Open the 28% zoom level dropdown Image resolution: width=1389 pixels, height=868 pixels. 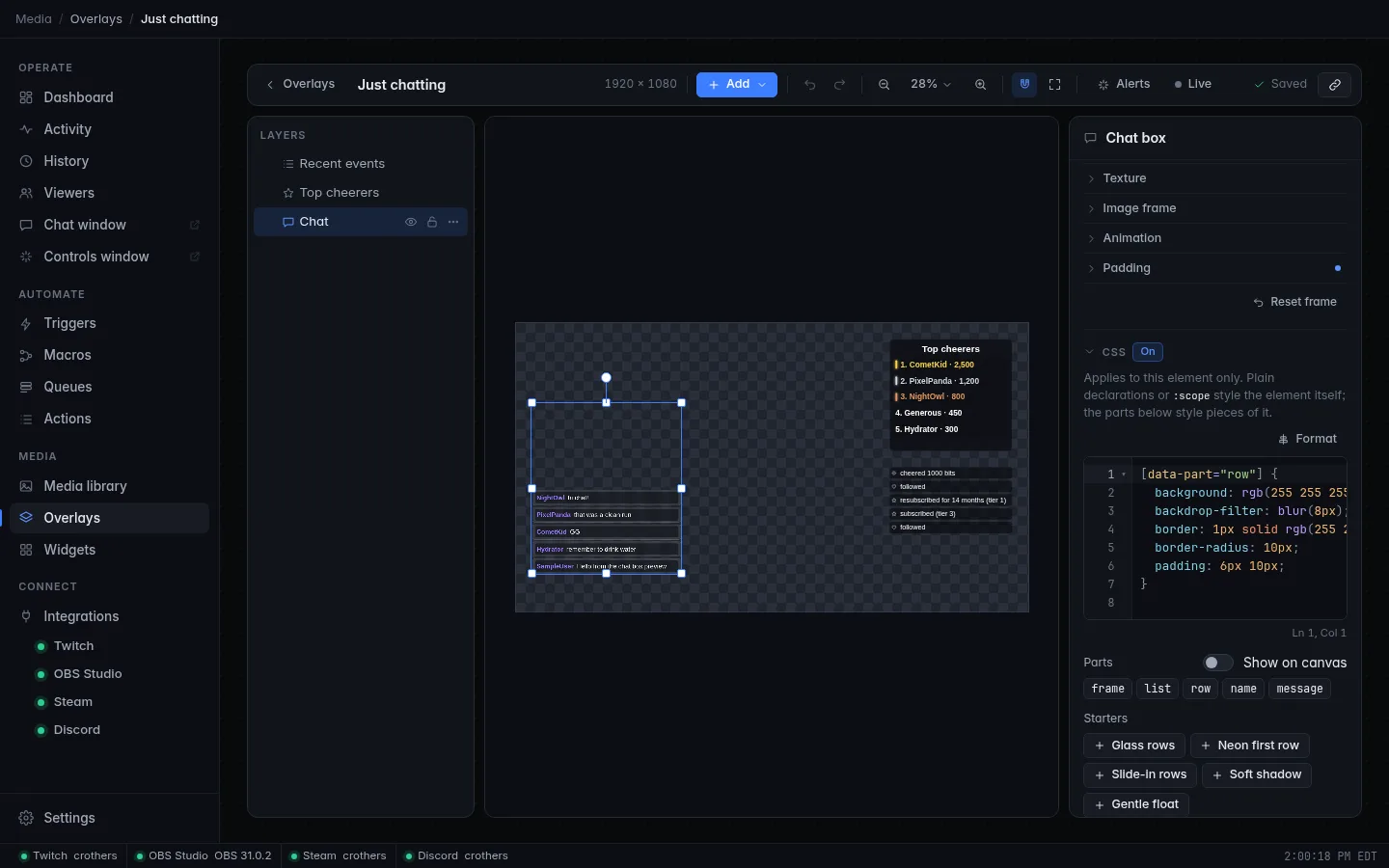(931, 85)
